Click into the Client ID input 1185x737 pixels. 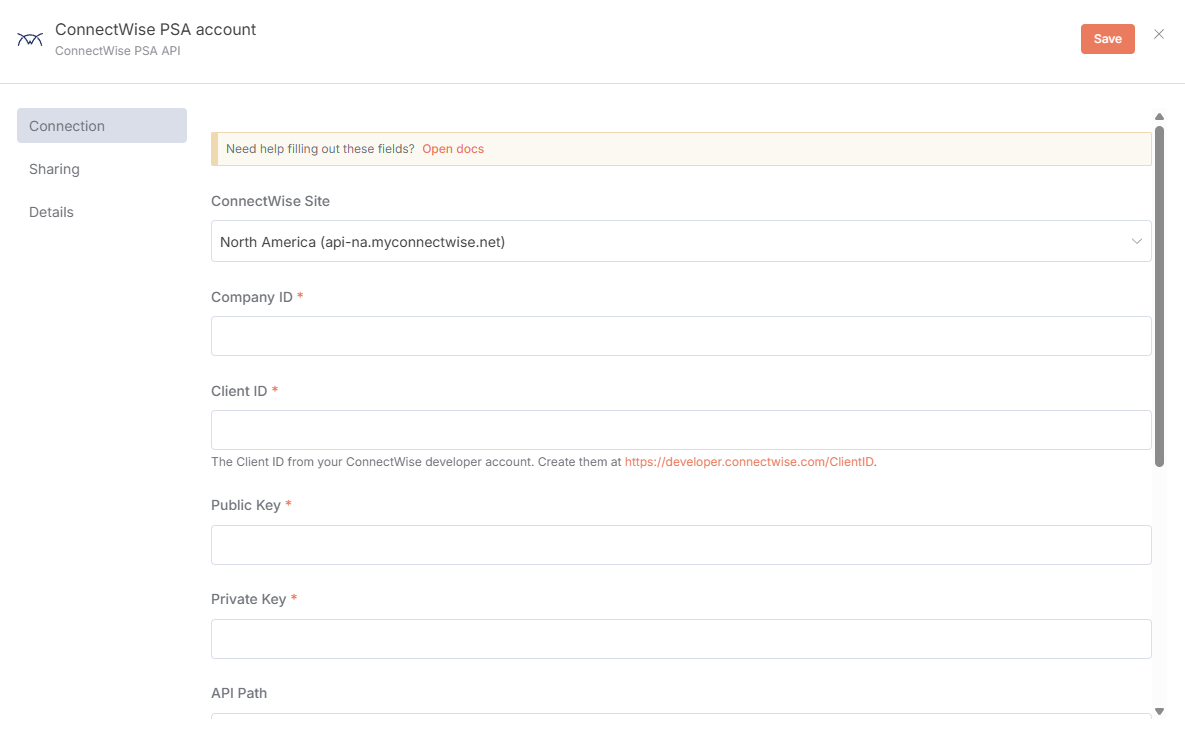(x=680, y=430)
